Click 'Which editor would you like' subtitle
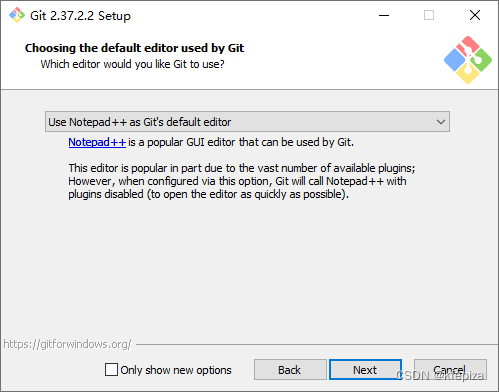 (133, 64)
